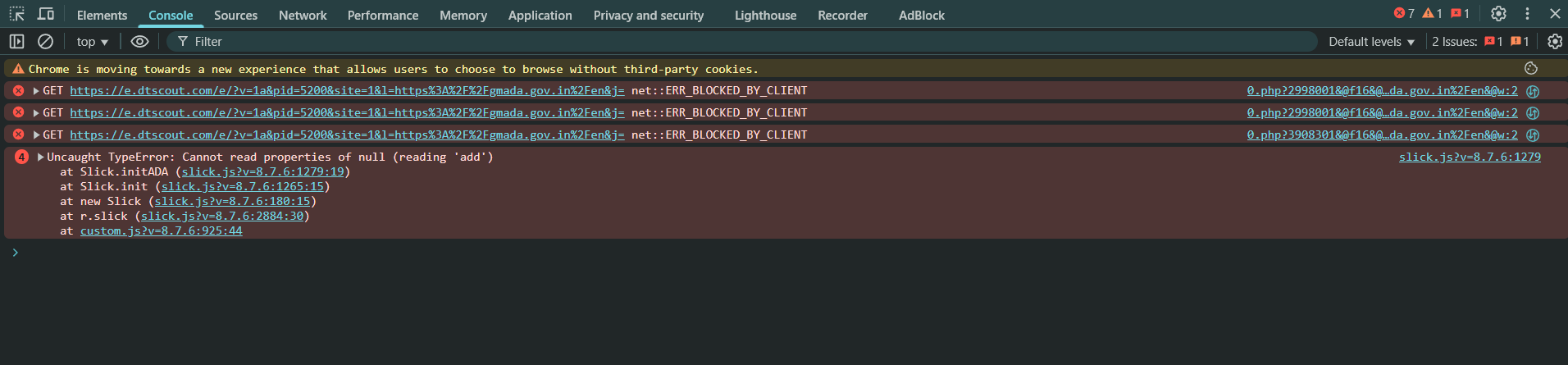The height and width of the screenshot is (365, 1568).
Task: Open the slick.js?v=8.7.6:2884:30 stack link
Action: coord(222,217)
